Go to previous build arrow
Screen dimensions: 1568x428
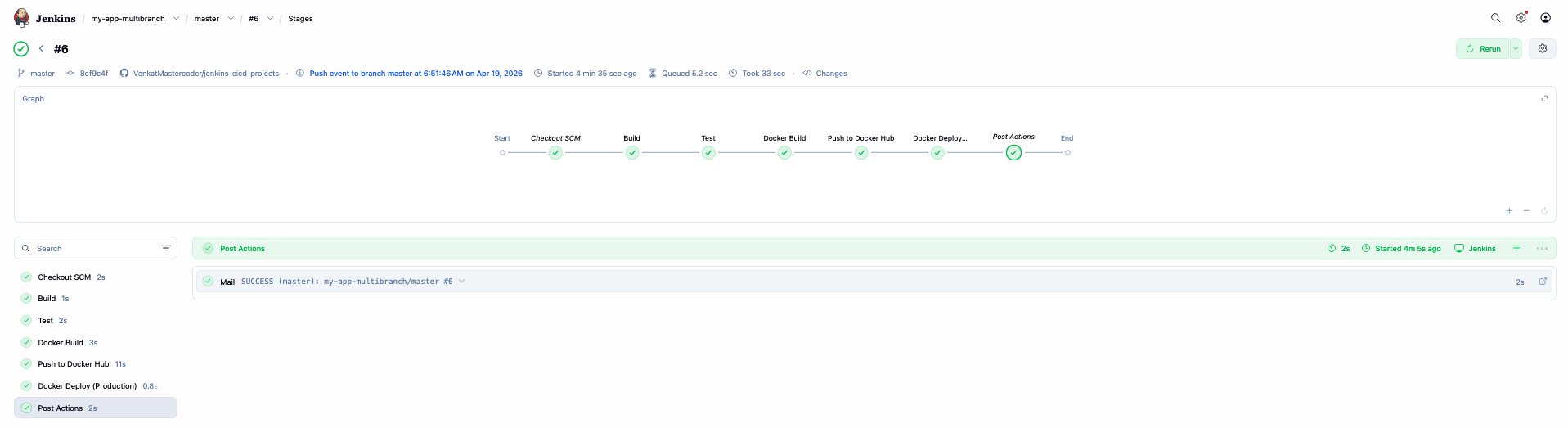click(x=41, y=49)
